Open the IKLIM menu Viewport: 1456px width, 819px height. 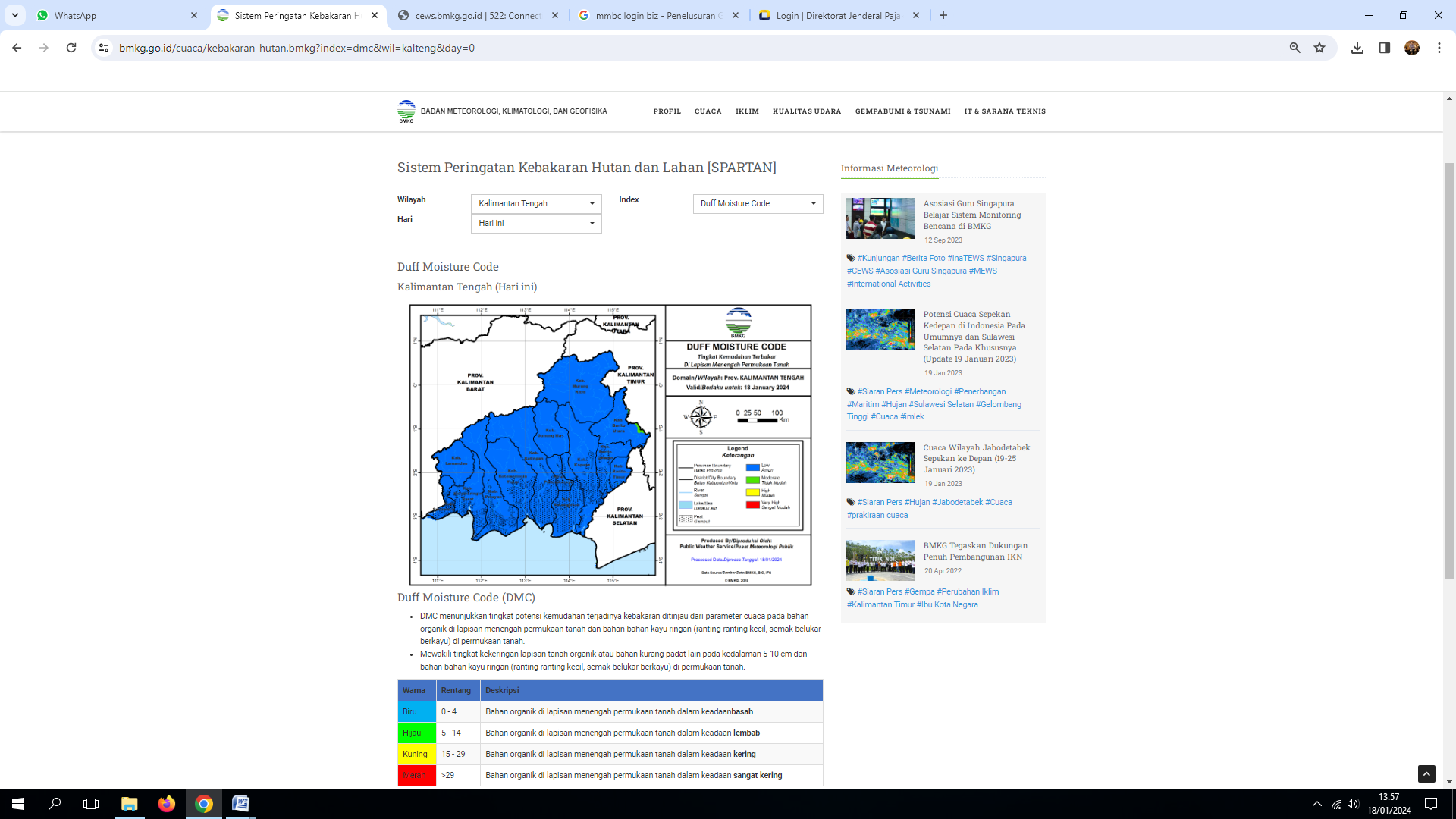click(x=747, y=111)
